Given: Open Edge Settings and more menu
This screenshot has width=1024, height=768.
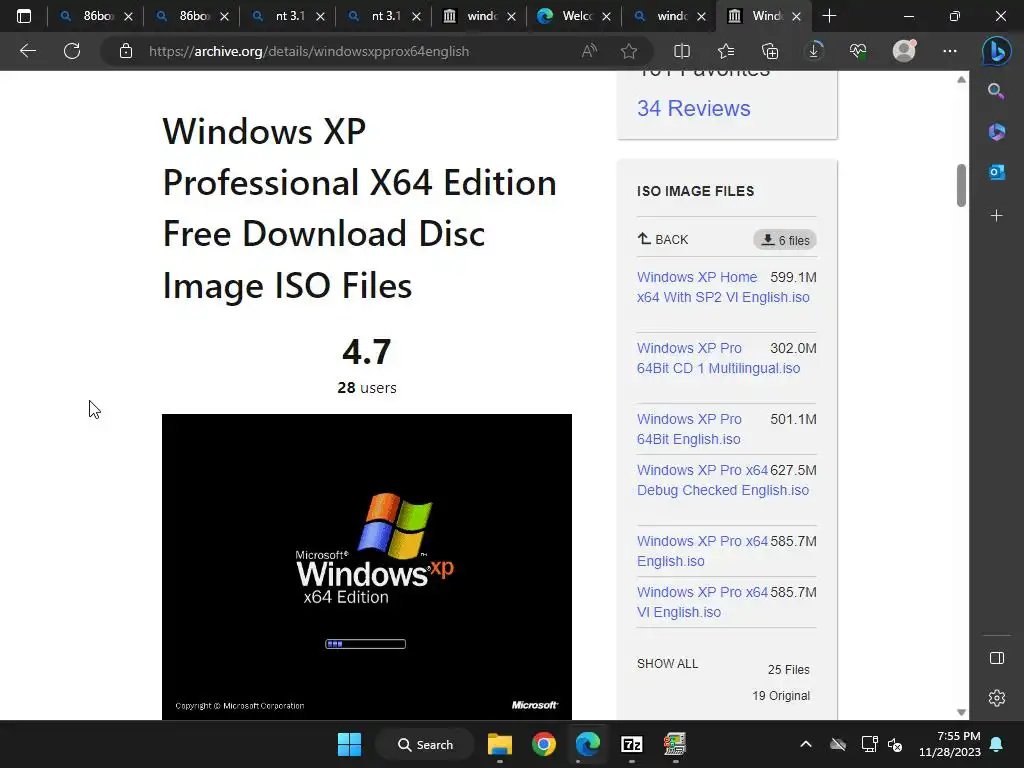Looking at the screenshot, I should click(x=950, y=51).
